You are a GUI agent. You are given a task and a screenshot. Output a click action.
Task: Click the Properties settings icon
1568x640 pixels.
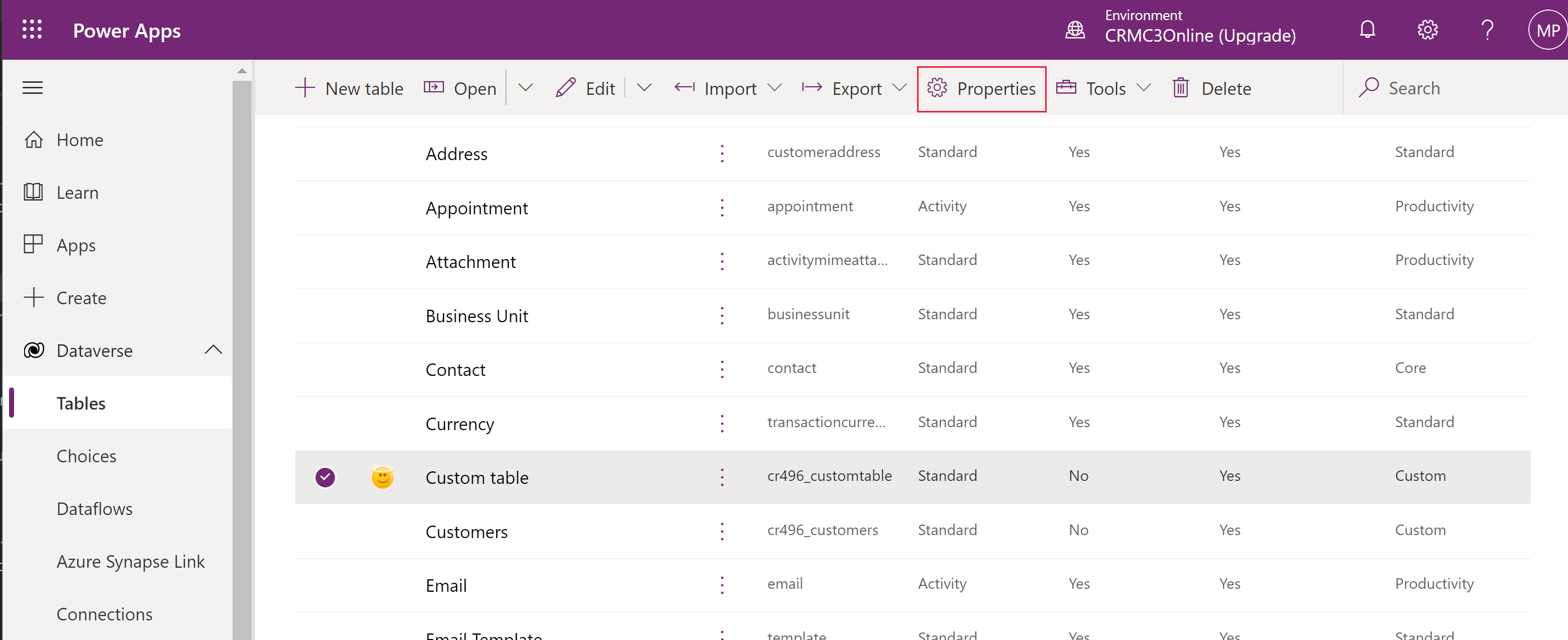coord(937,88)
